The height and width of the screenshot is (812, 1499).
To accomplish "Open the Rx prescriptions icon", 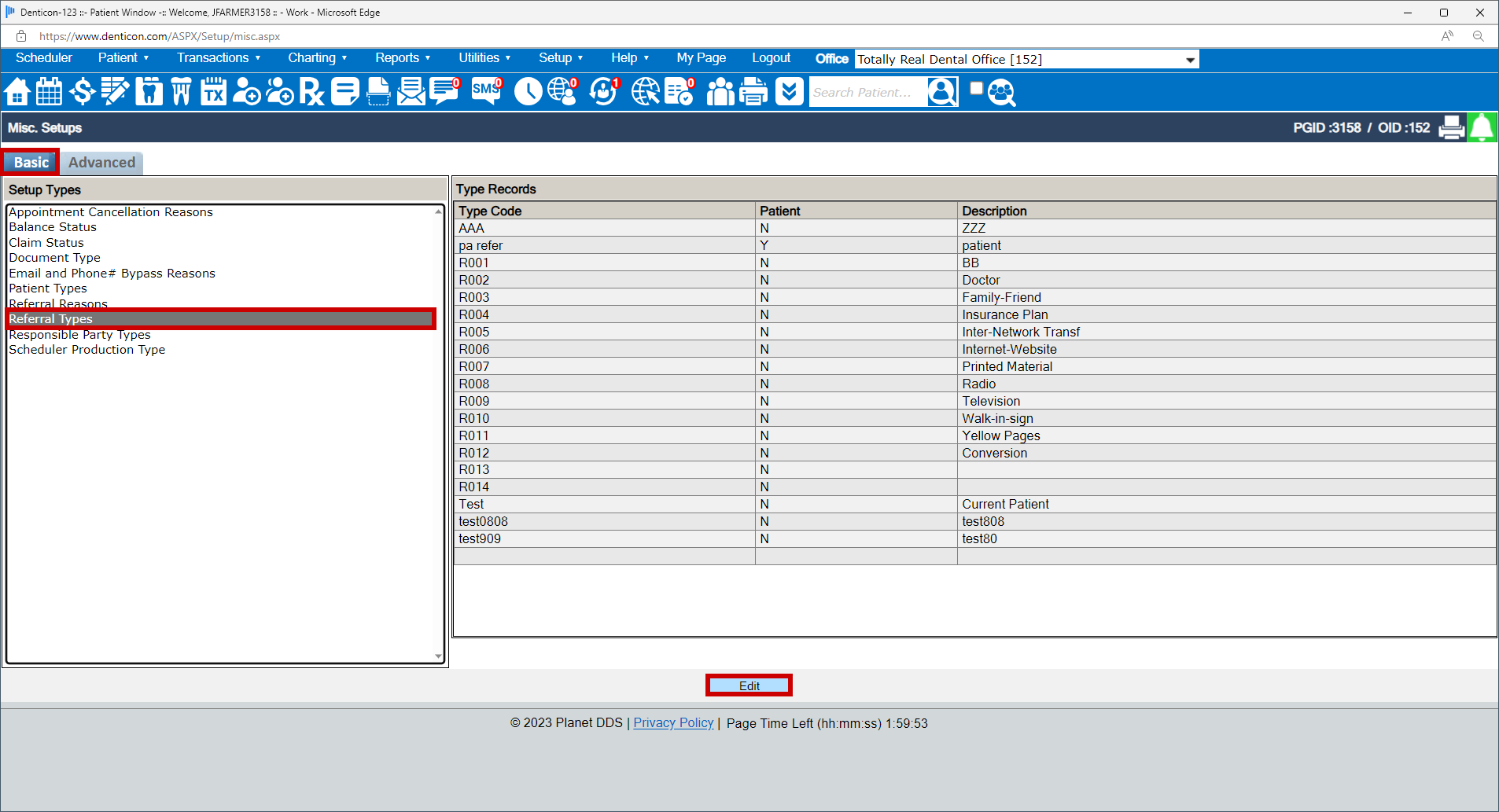I will [x=312, y=92].
